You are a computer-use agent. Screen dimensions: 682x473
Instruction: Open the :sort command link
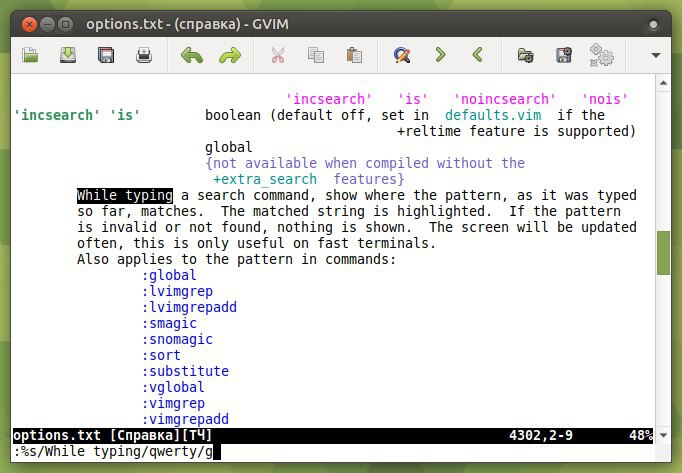point(161,356)
